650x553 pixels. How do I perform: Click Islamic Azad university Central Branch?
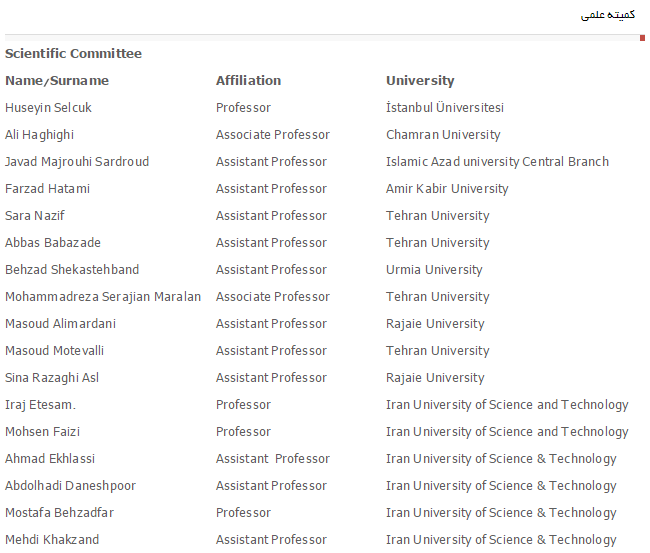[x=497, y=162]
